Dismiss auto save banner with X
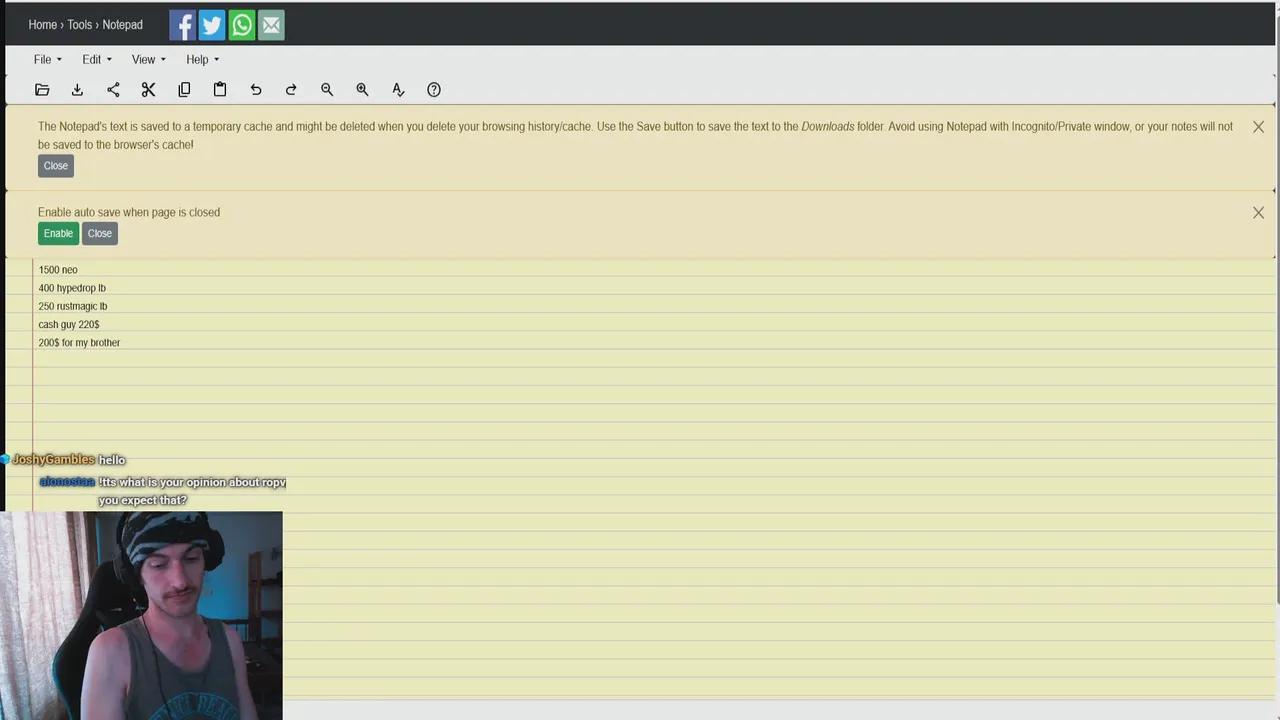This screenshot has width=1280, height=720. click(x=1258, y=213)
